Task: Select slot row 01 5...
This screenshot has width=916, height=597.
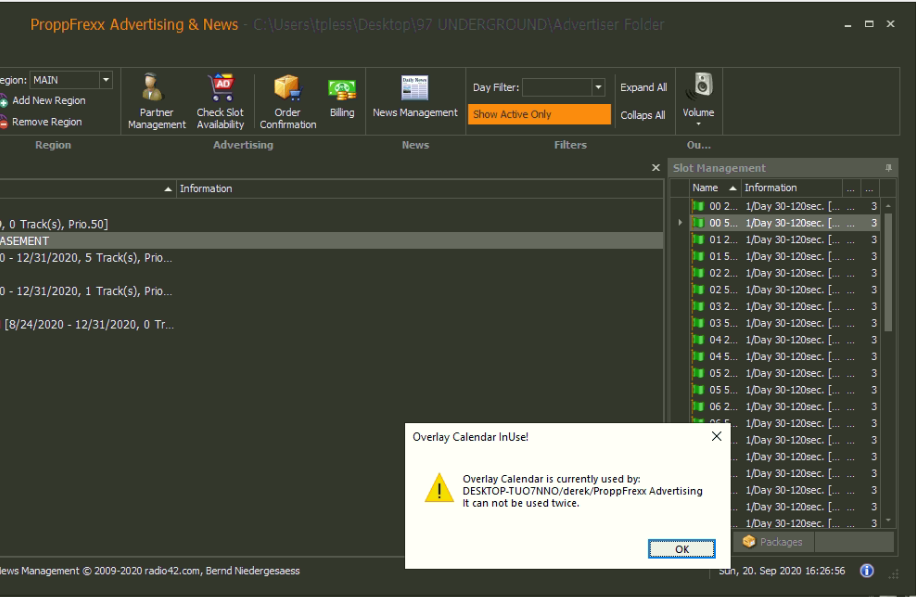Action: tap(784, 256)
